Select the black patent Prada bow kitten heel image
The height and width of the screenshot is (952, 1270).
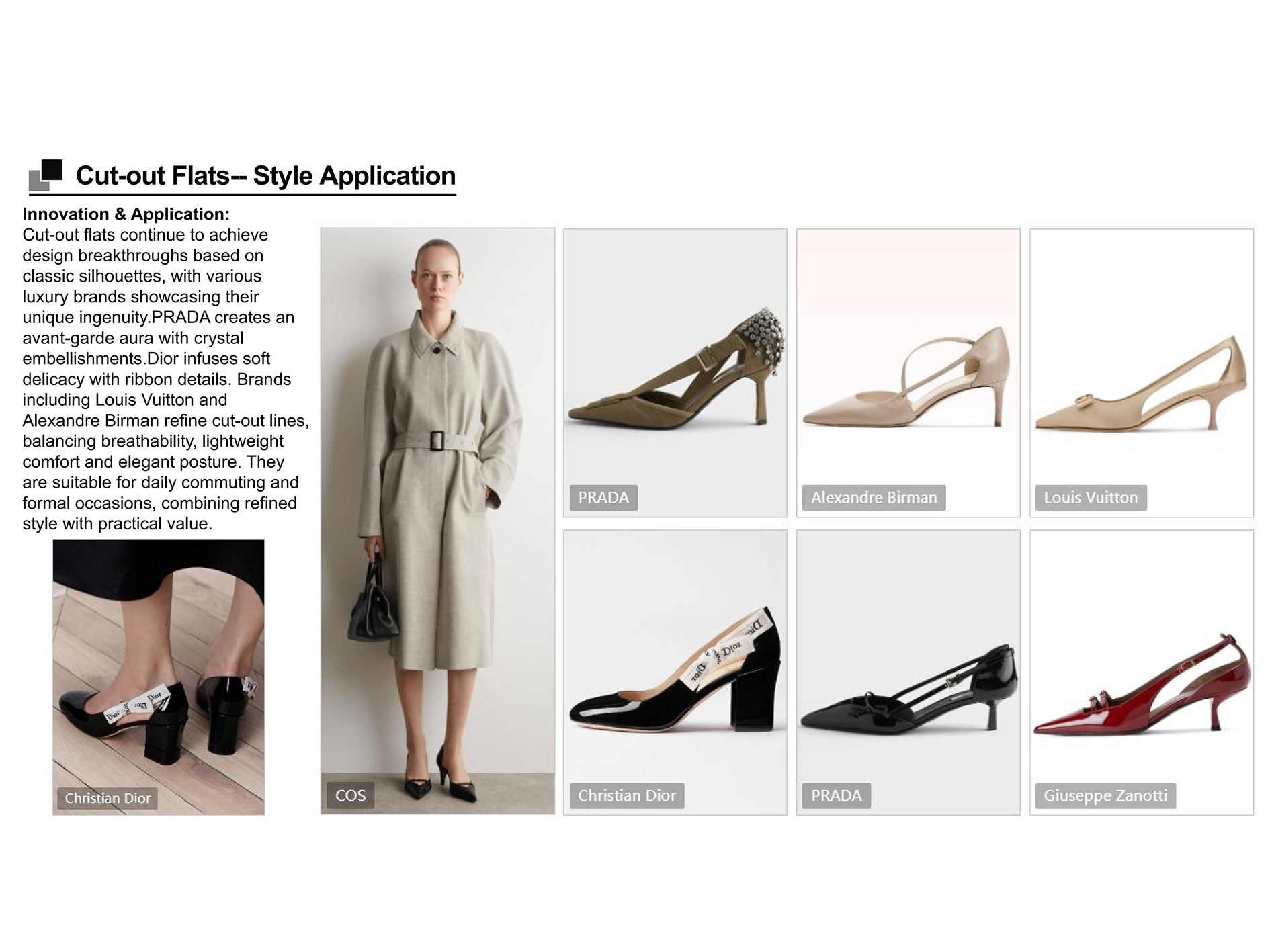click(908, 673)
